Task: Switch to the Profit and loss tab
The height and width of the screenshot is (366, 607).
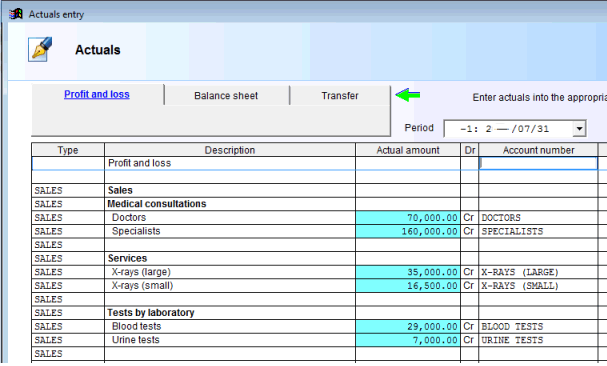Action: (x=97, y=95)
